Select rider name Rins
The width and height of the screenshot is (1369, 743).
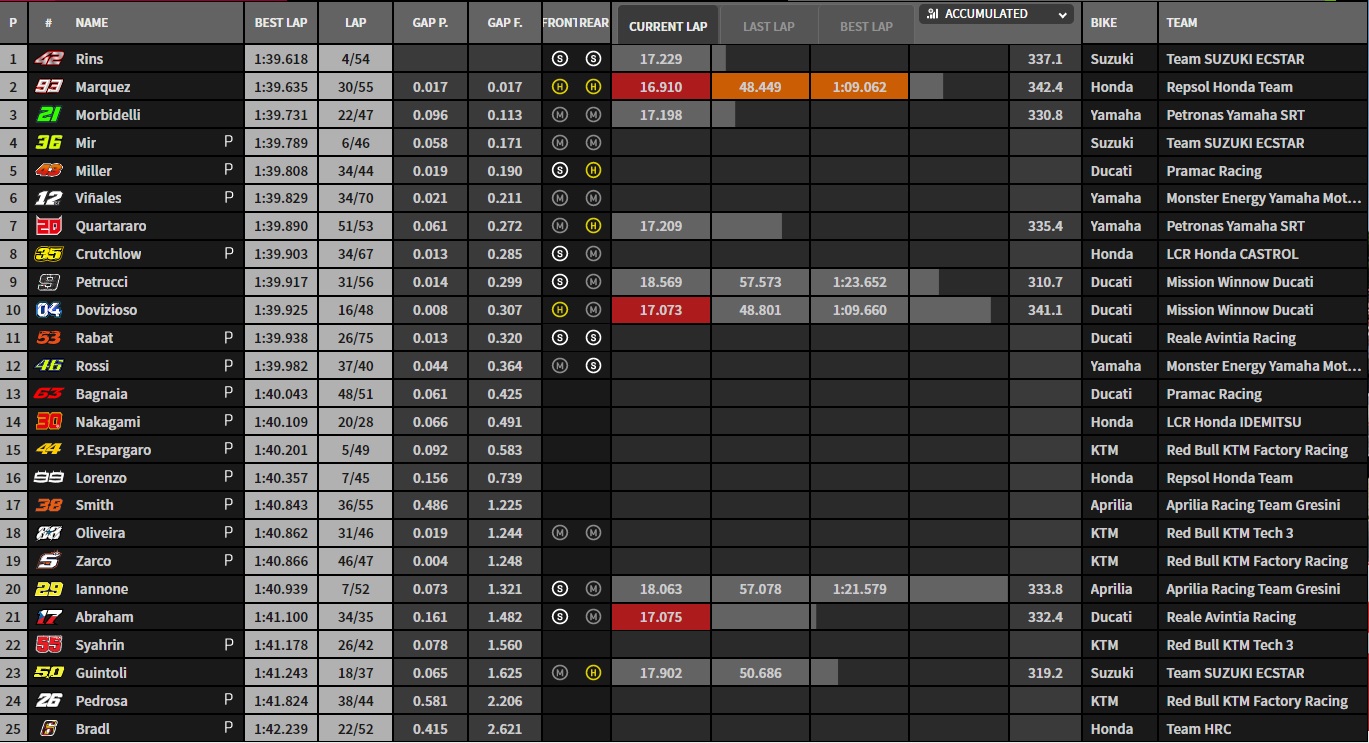click(90, 59)
